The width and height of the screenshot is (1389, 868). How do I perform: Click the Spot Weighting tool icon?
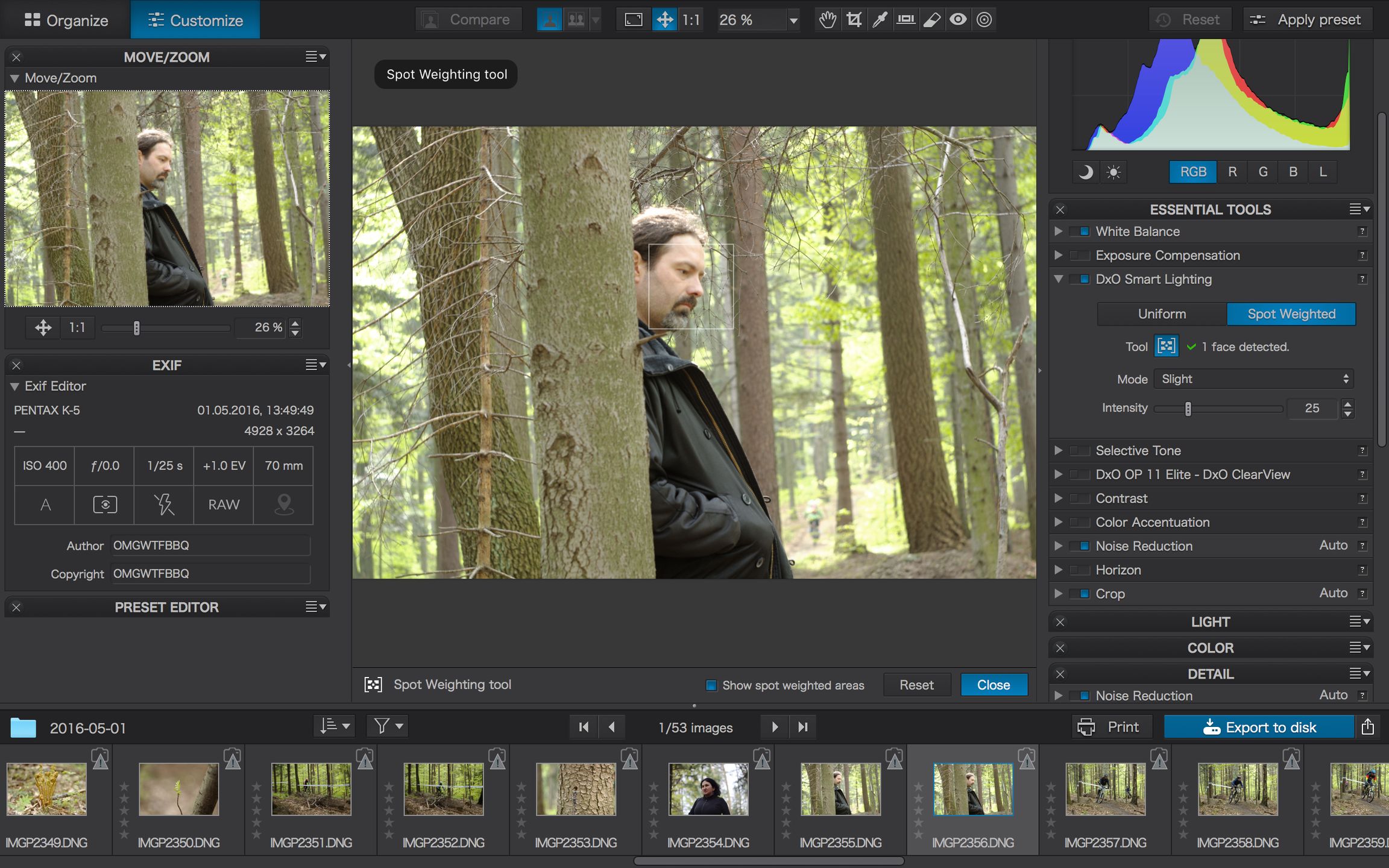tap(1166, 346)
